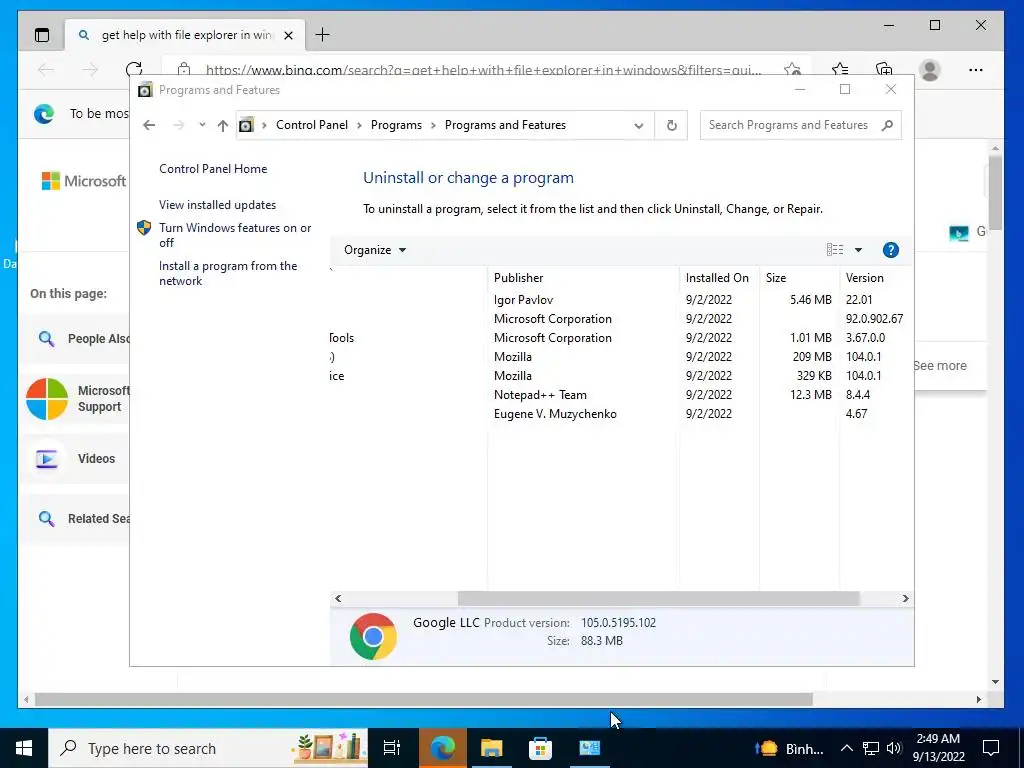
Task: Sort by Size column header
Action: click(798, 278)
